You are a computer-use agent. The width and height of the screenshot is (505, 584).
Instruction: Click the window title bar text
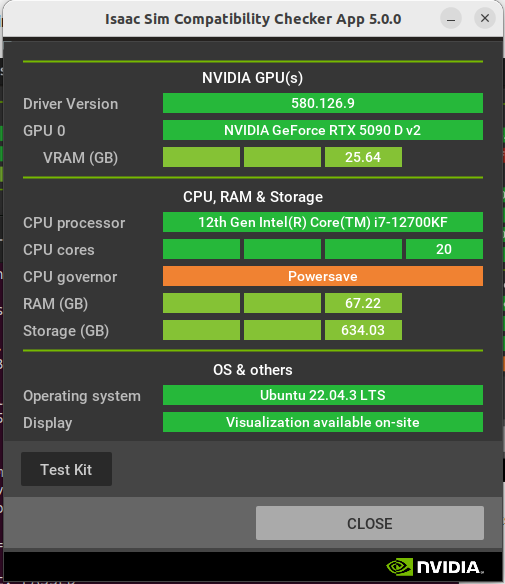[253, 19]
